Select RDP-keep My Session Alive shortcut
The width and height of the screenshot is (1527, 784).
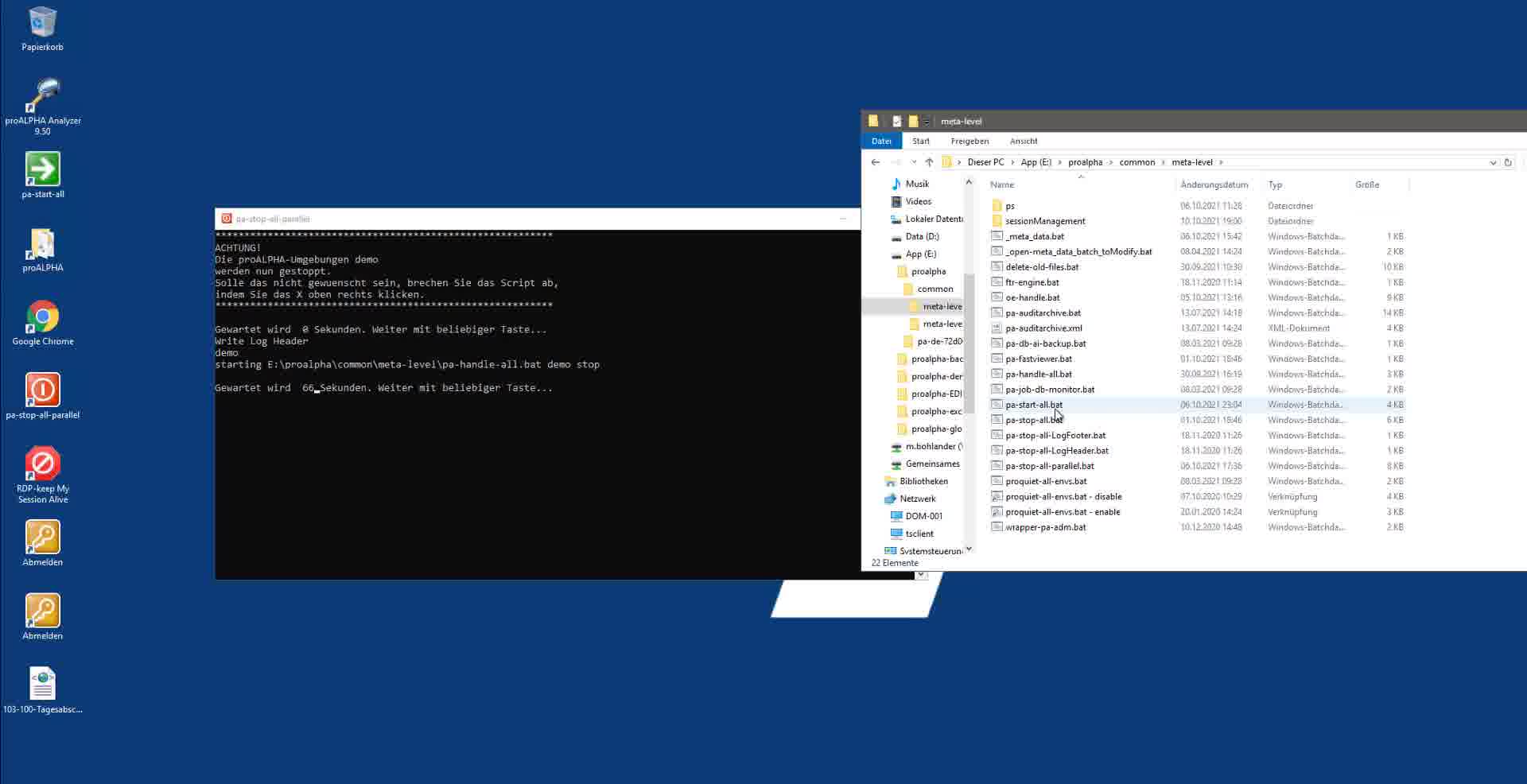(x=42, y=475)
